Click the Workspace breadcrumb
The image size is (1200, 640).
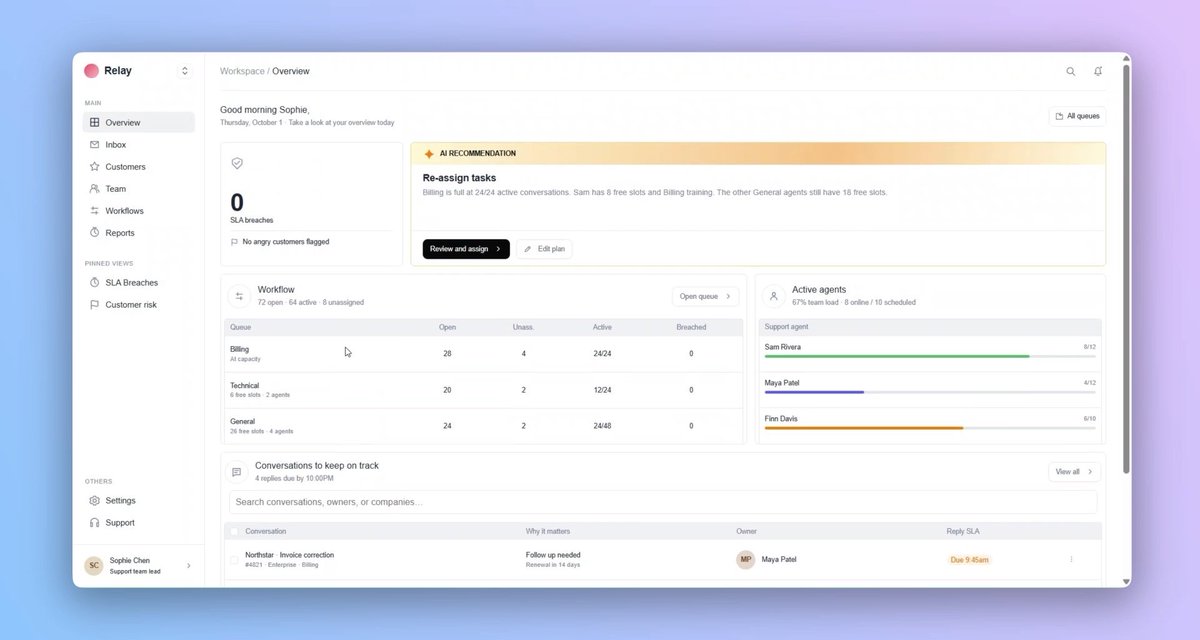pyautogui.click(x=242, y=72)
